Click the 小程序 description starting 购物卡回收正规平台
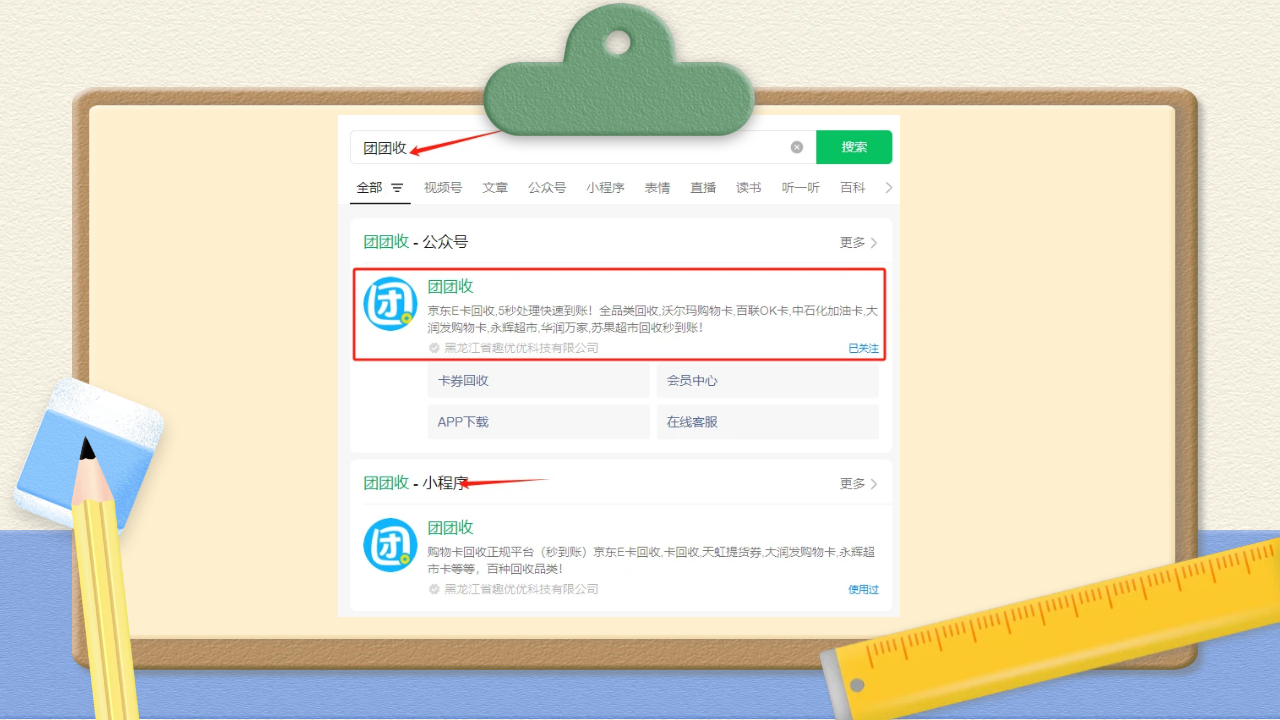The height and width of the screenshot is (720, 1280). point(652,560)
